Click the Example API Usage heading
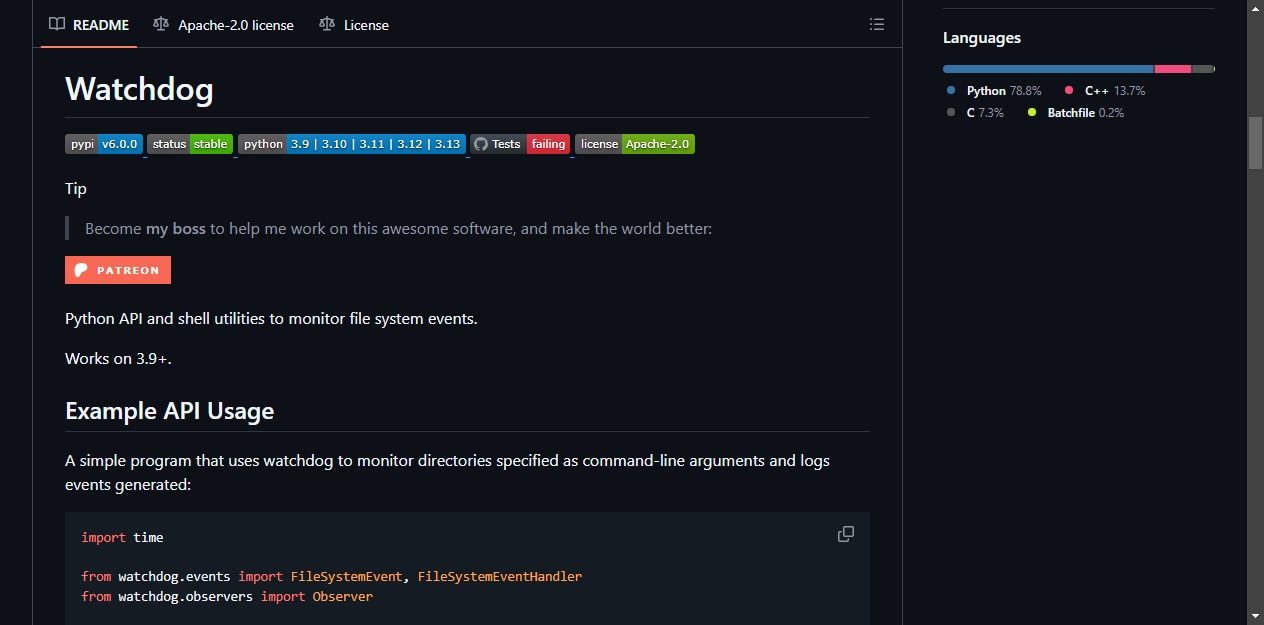1264x625 pixels. [170, 411]
